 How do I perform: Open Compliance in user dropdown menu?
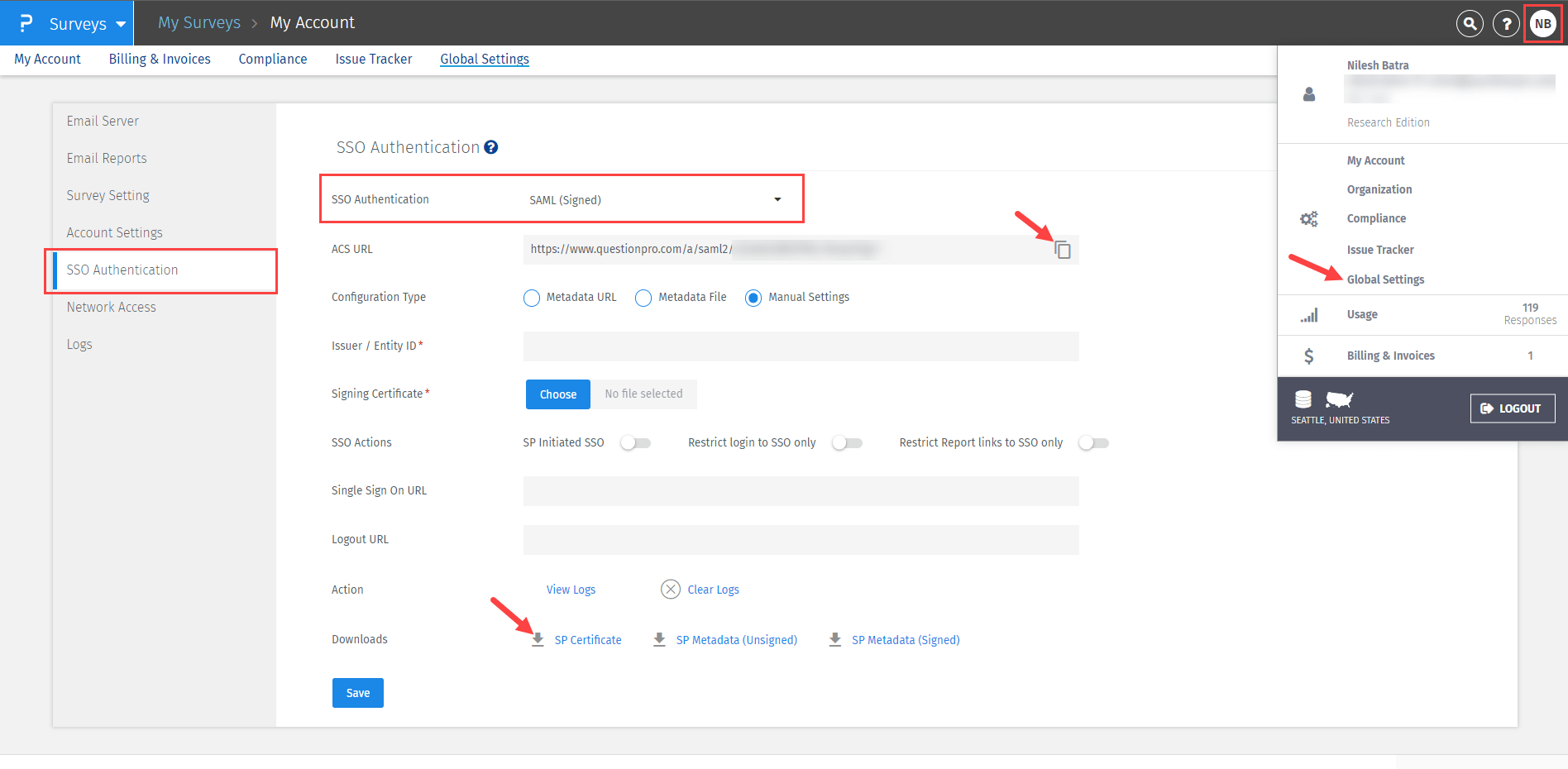coord(1376,218)
